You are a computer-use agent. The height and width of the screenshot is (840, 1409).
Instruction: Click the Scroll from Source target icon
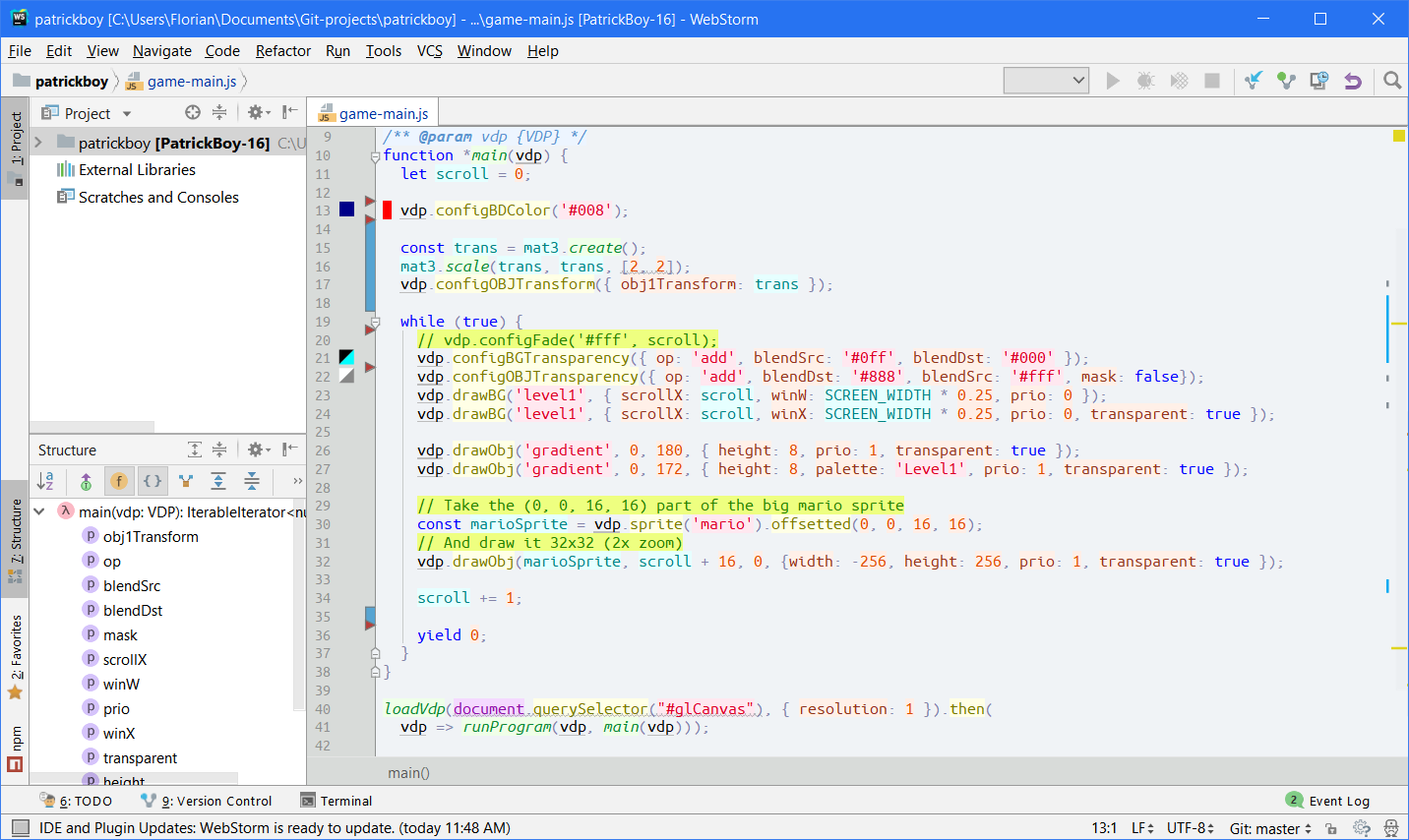click(193, 113)
